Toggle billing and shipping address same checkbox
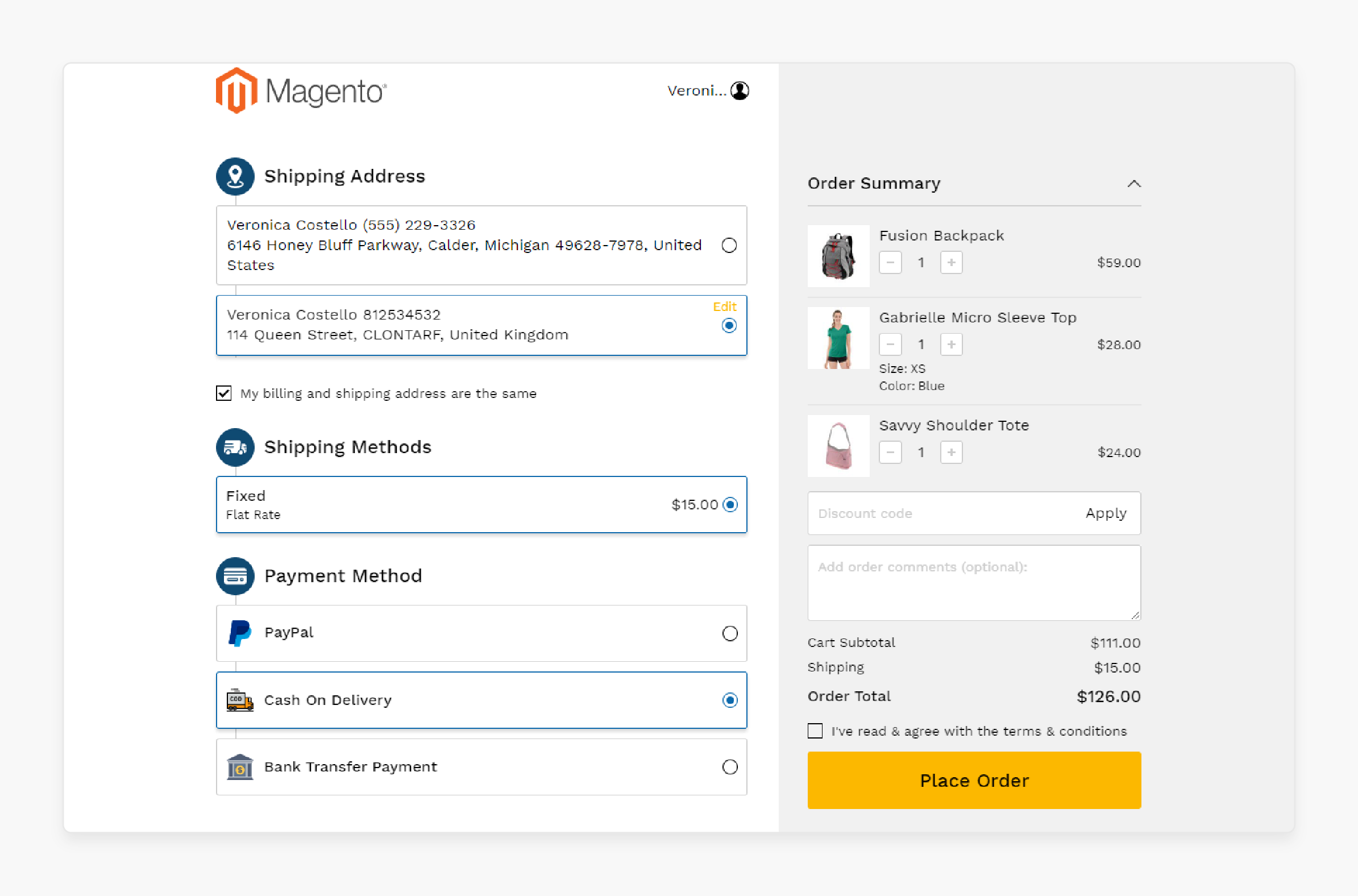Image resolution: width=1358 pixels, height=896 pixels. tap(224, 393)
